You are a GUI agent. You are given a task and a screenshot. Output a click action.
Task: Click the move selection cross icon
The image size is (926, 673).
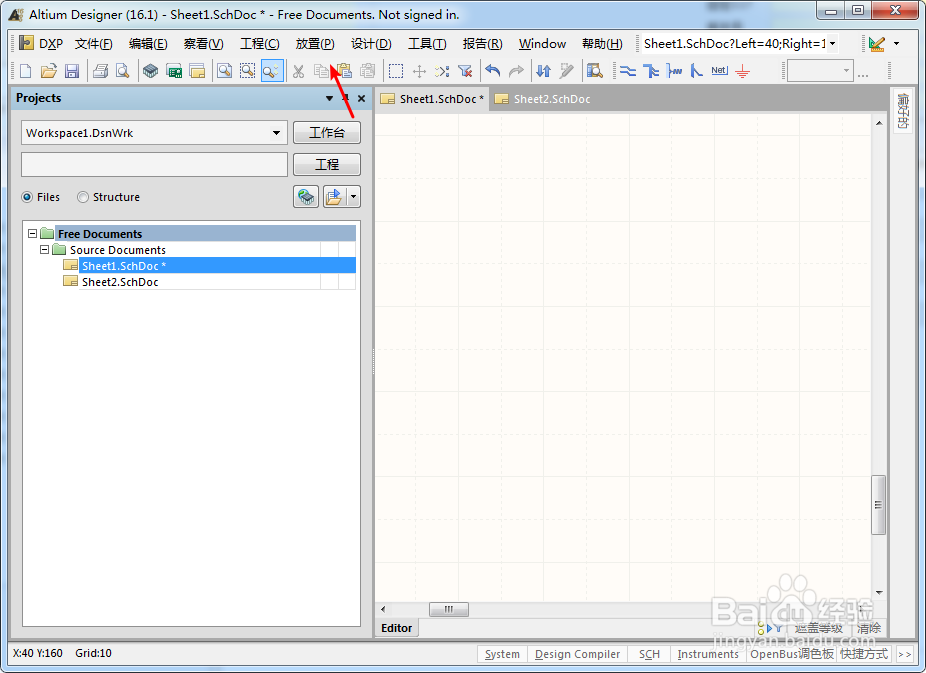tap(419, 71)
